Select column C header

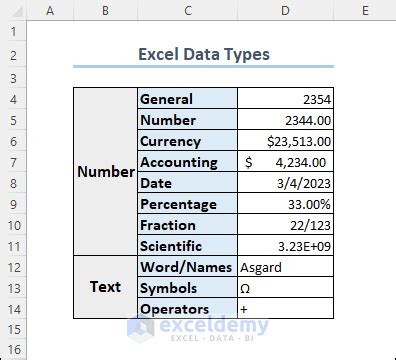(x=188, y=10)
